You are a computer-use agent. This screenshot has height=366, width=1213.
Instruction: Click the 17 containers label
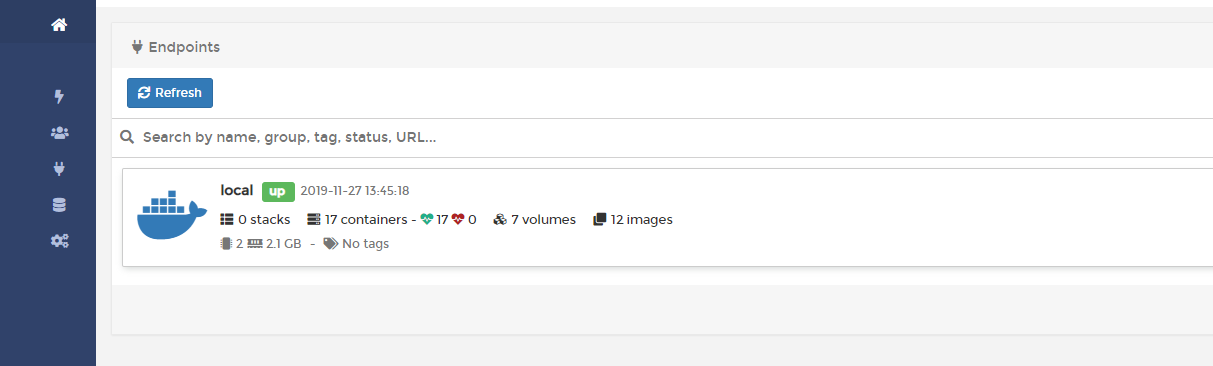pyautogui.click(x=364, y=219)
